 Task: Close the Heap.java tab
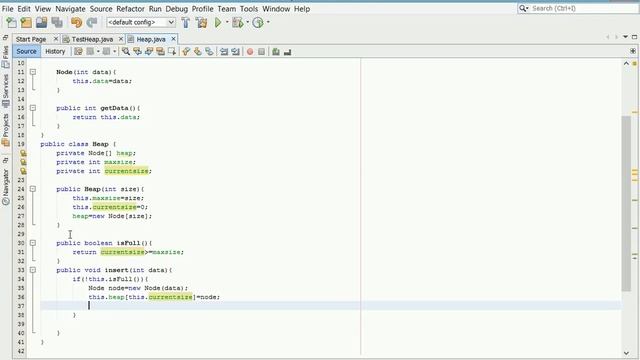[x=173, y=39]
